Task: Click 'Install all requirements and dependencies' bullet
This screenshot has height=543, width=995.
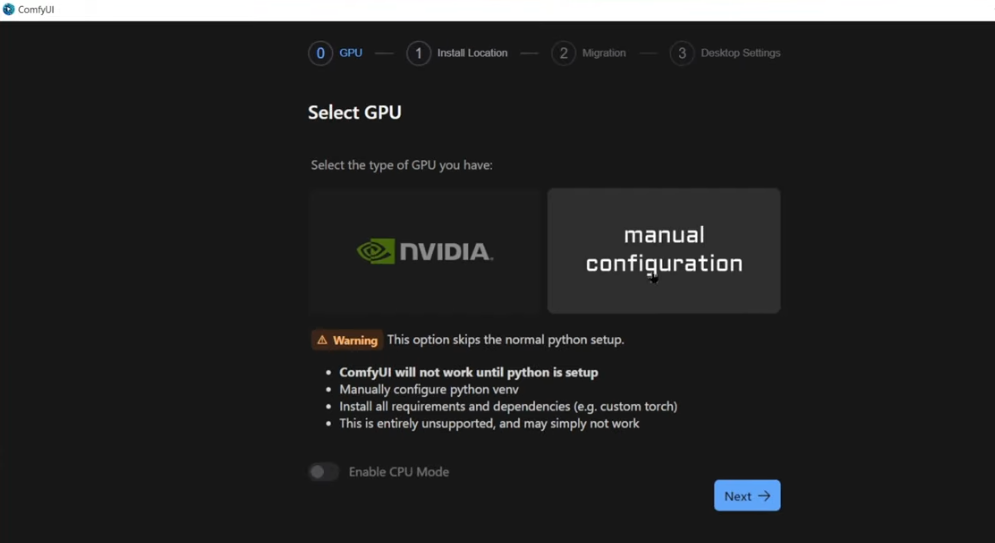Action: [508, 406]
